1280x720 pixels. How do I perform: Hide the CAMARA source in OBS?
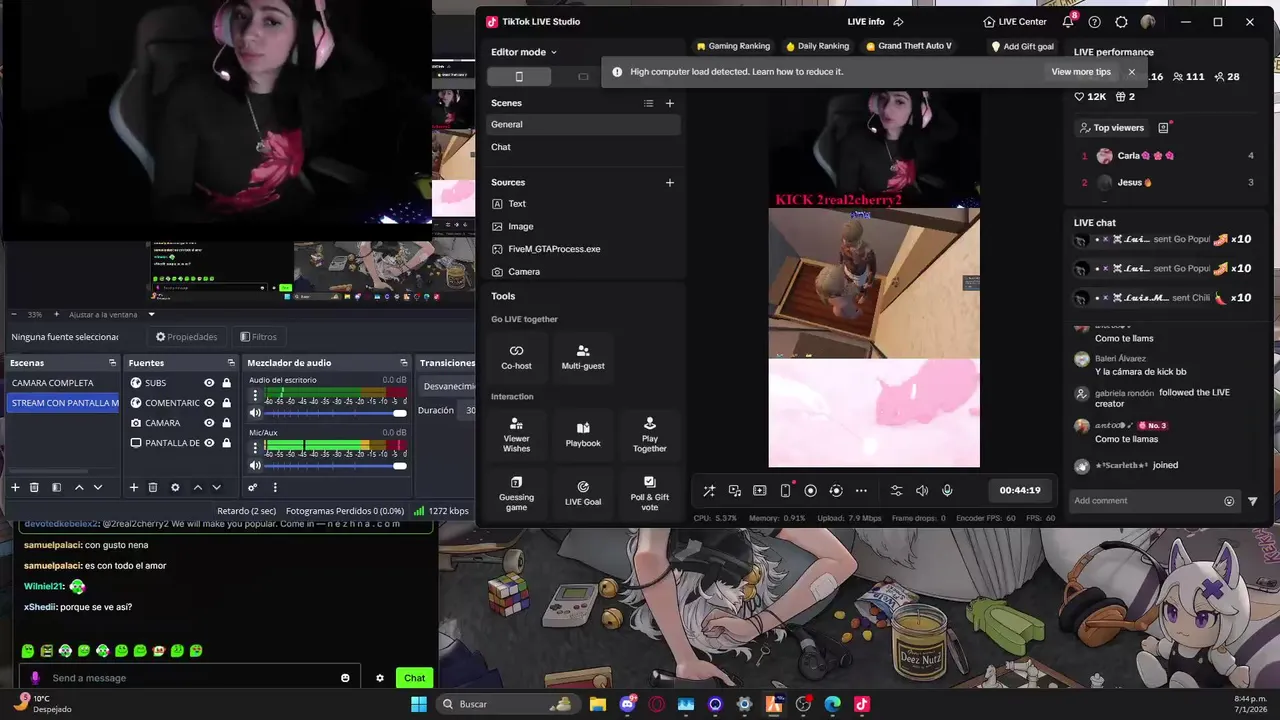pyautogui.click(x=209, y=423)
